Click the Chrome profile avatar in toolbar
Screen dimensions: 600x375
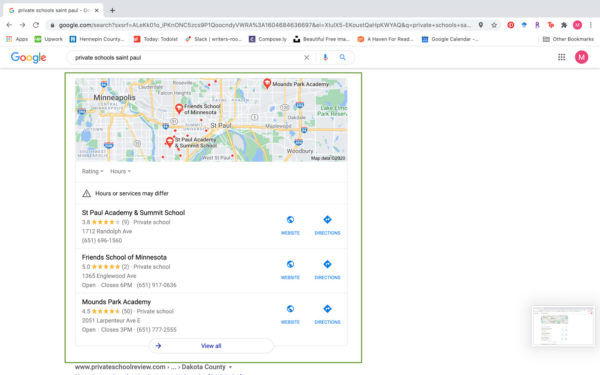click(577, 25)
